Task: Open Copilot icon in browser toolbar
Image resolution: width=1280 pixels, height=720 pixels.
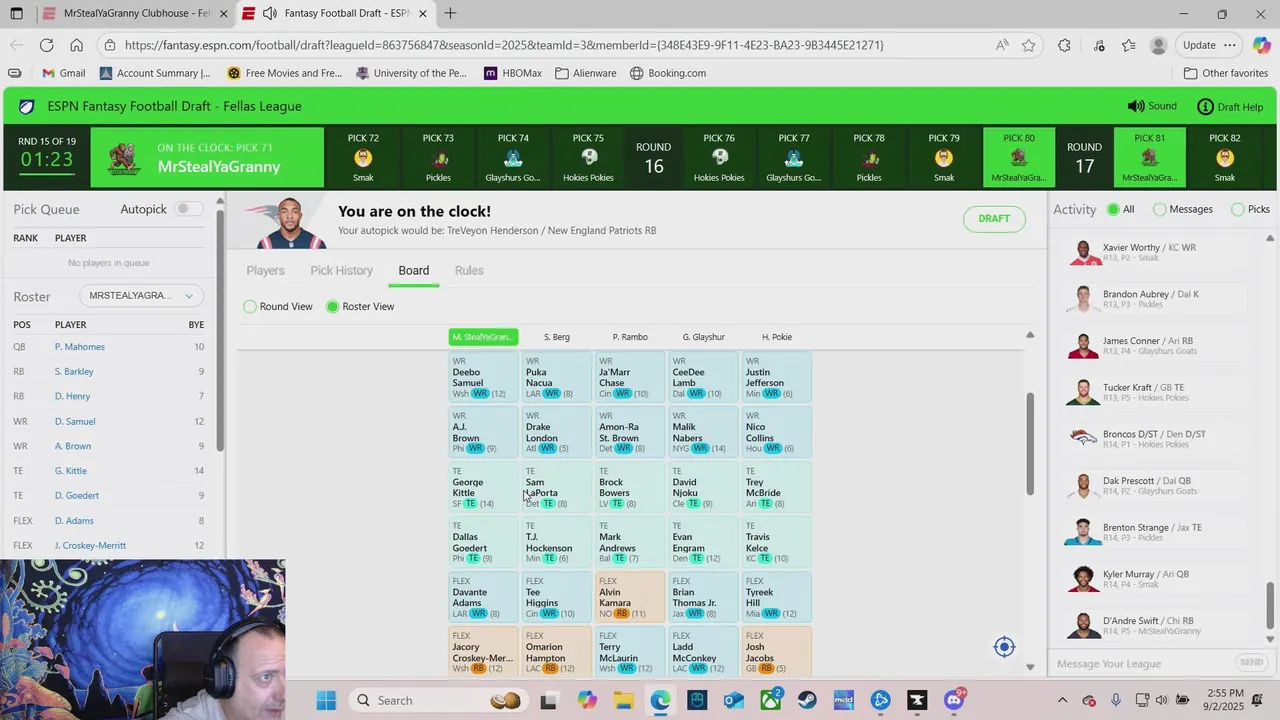Action: tap(1261, 45)
